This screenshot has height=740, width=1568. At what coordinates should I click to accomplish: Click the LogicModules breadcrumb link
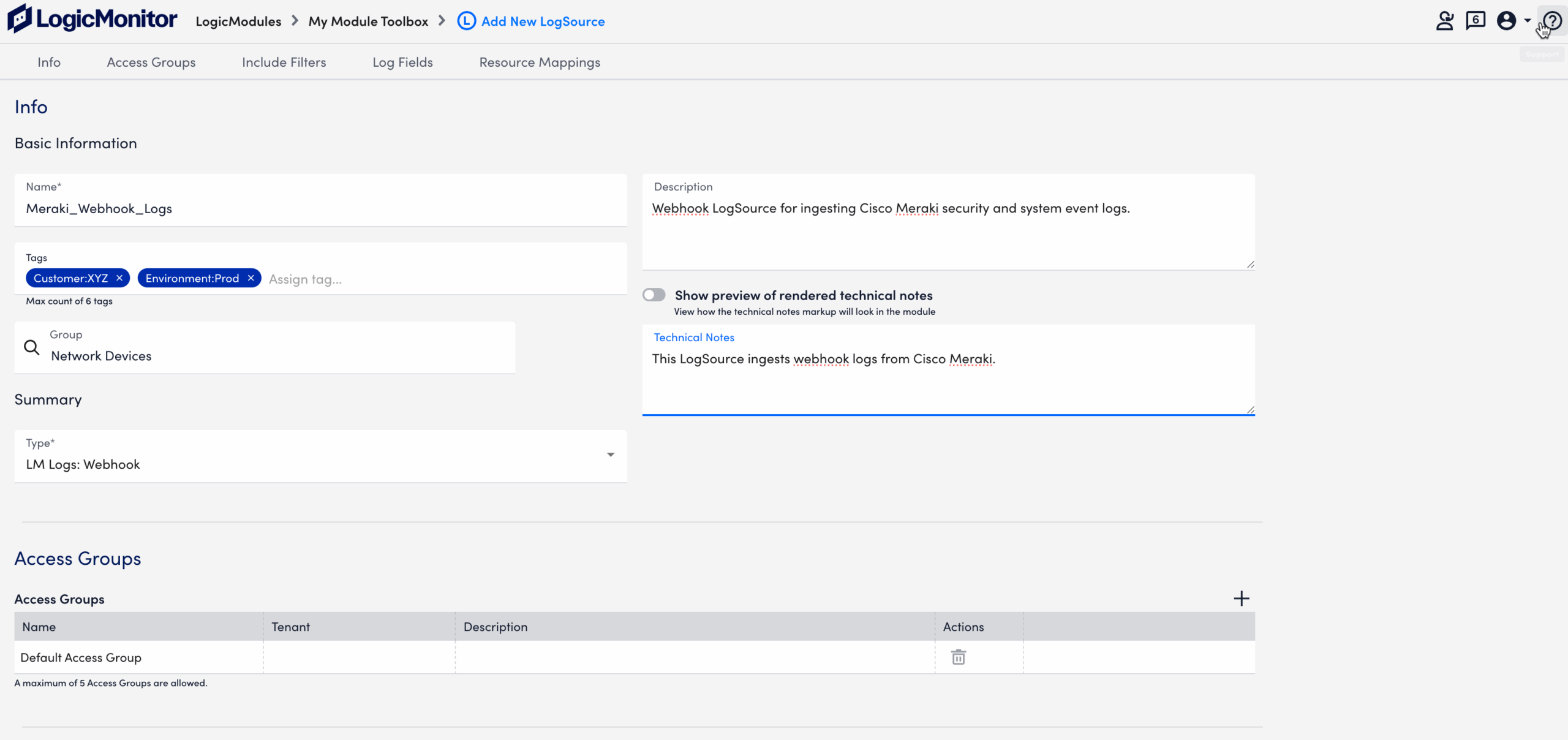238,21
